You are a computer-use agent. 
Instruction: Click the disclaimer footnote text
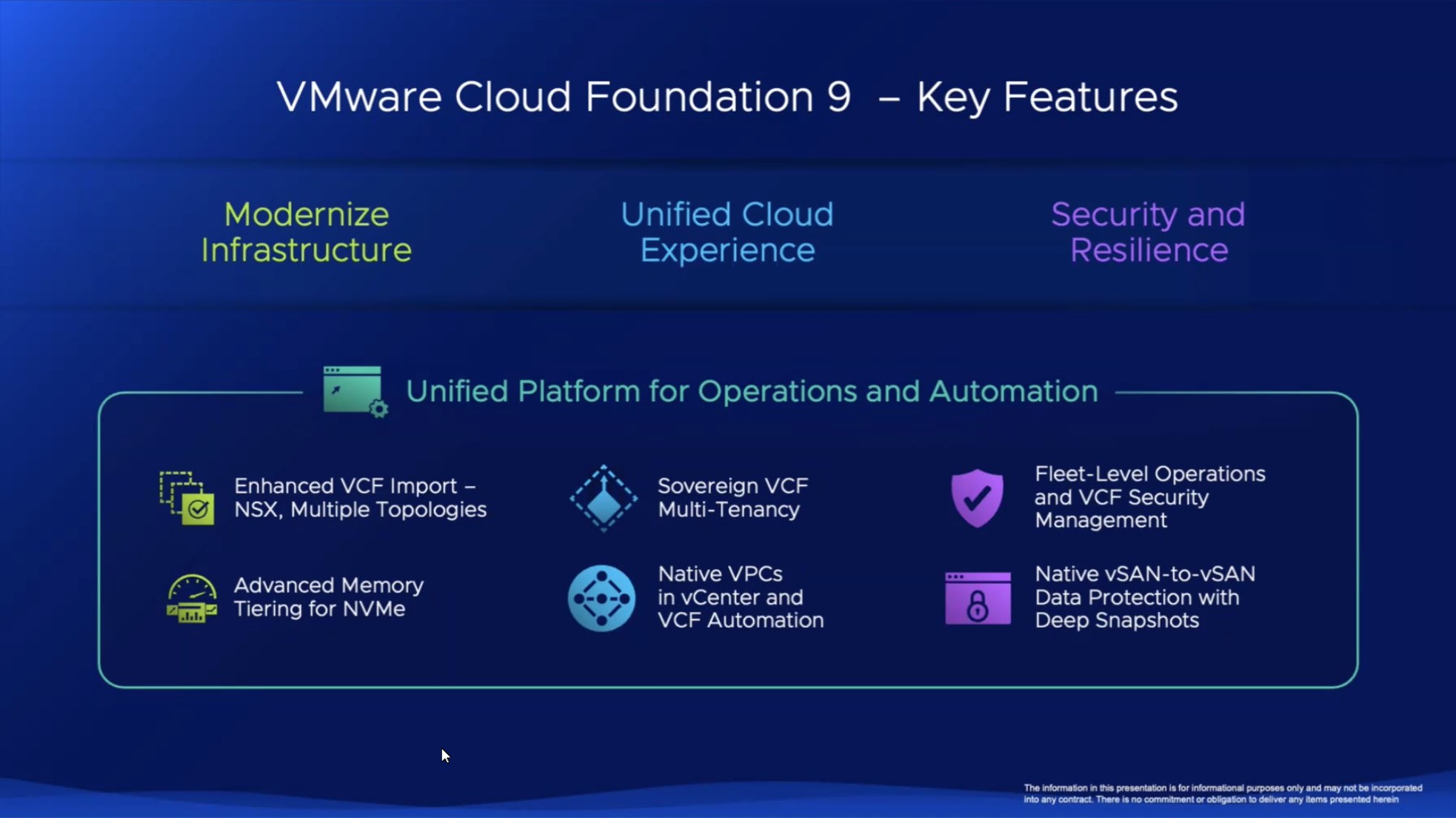click(1223, 794)
